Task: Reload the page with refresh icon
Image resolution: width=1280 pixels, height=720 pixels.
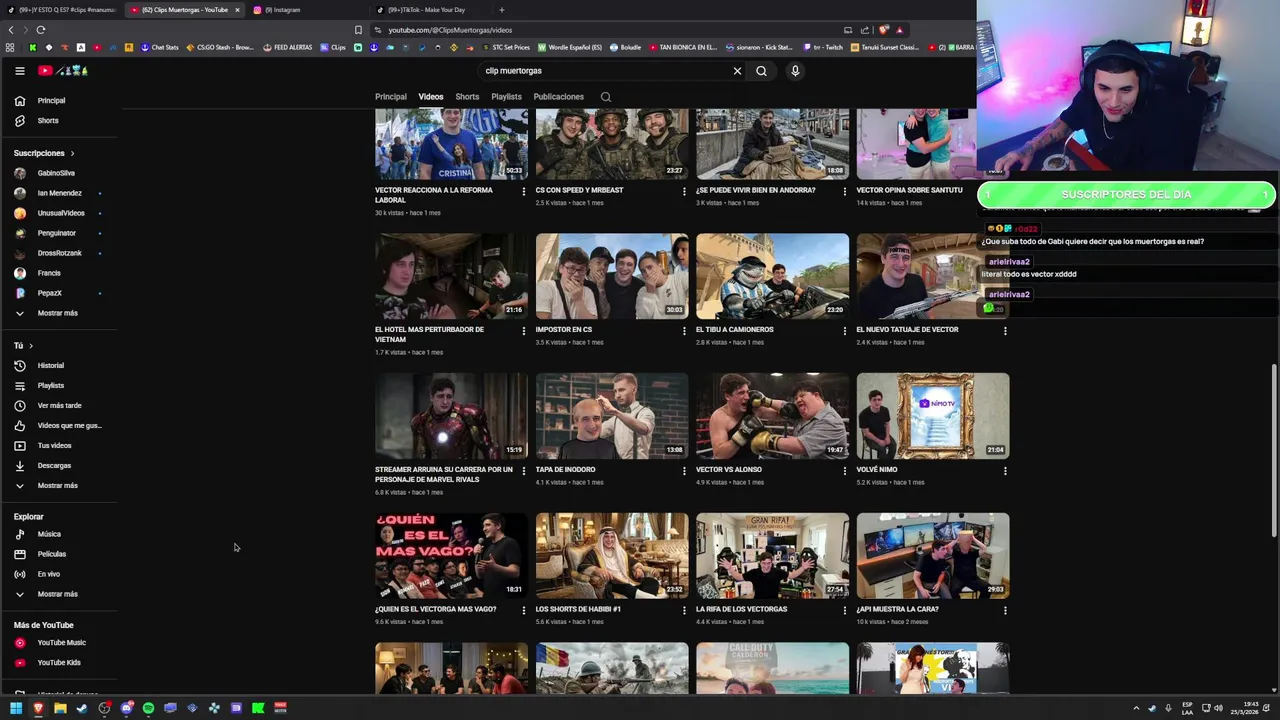Action: (x=40, y=30)
